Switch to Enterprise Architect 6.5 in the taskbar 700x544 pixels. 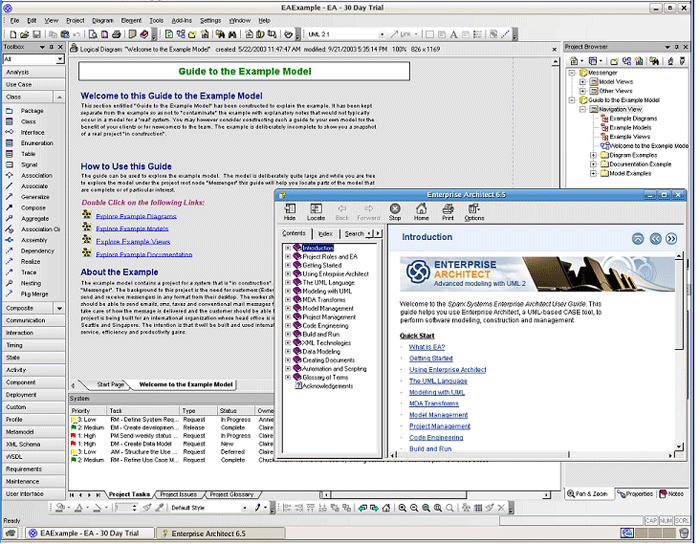pos(221,534)
